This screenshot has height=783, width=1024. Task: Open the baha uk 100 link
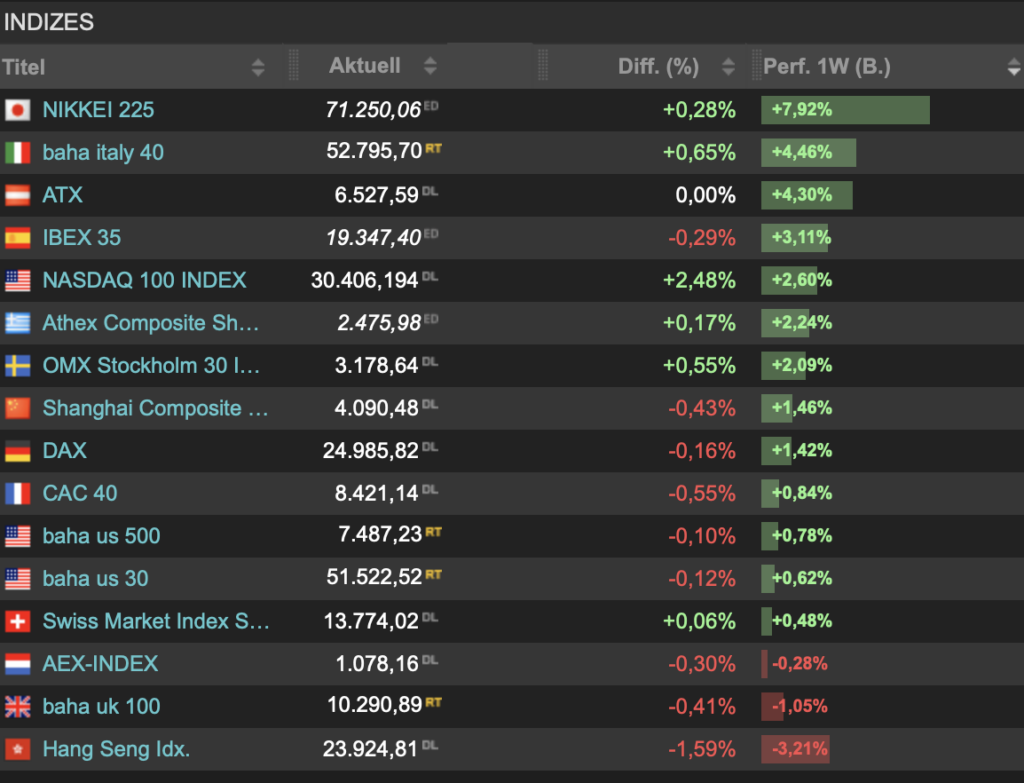coord(101,706)
